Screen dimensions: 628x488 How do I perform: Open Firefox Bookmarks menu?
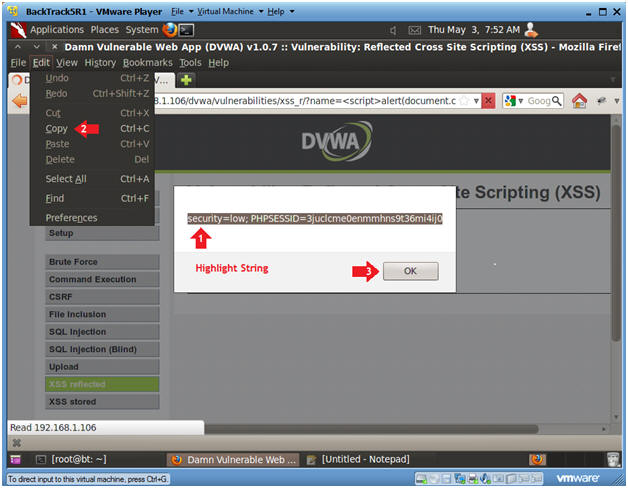148,63
